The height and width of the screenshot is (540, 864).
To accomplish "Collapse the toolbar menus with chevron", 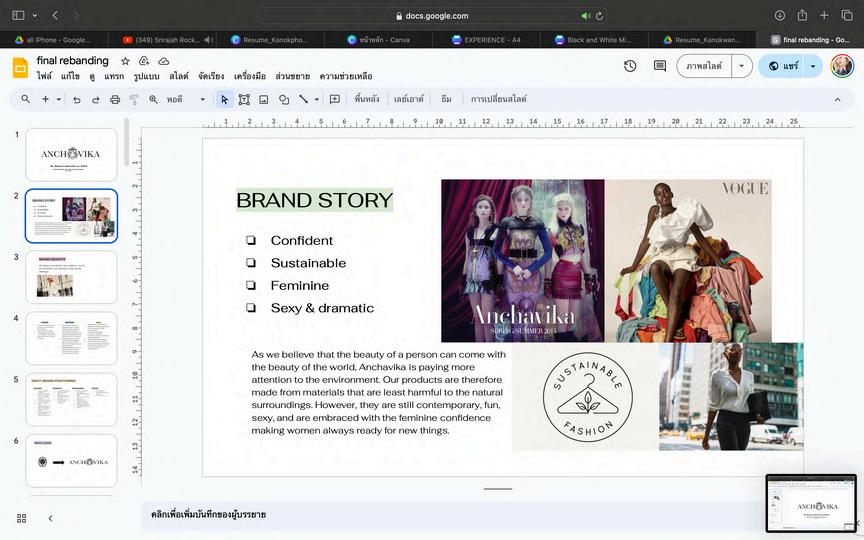I will pyautogui.click(x=838, y=100).
